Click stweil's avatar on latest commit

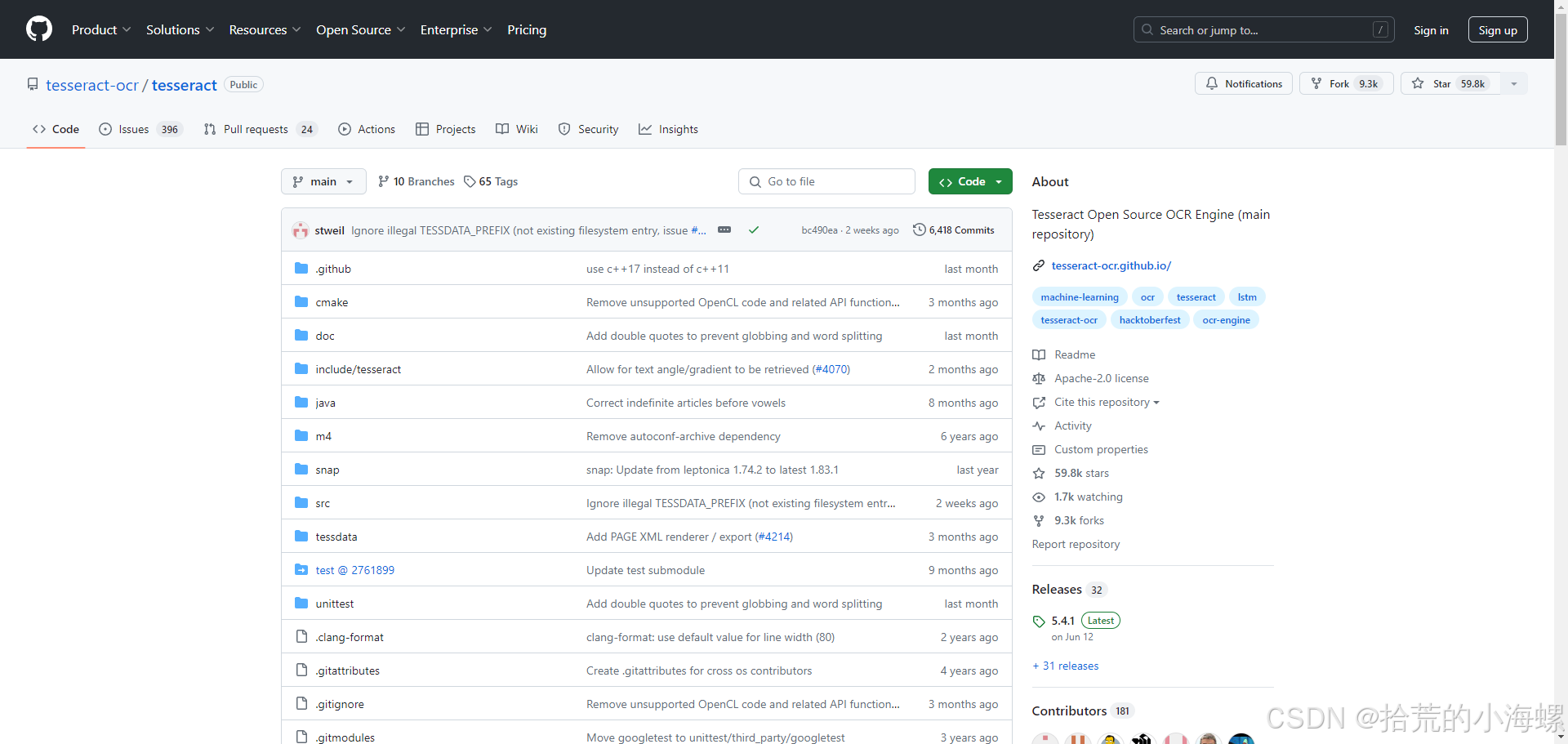[301, 230]
